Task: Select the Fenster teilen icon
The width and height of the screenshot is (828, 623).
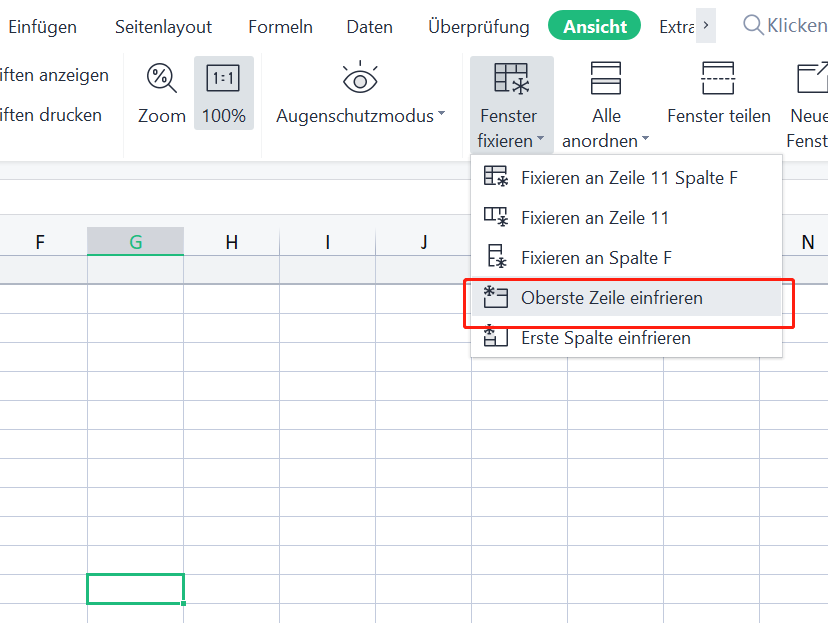Action: (x=718, y=77)
